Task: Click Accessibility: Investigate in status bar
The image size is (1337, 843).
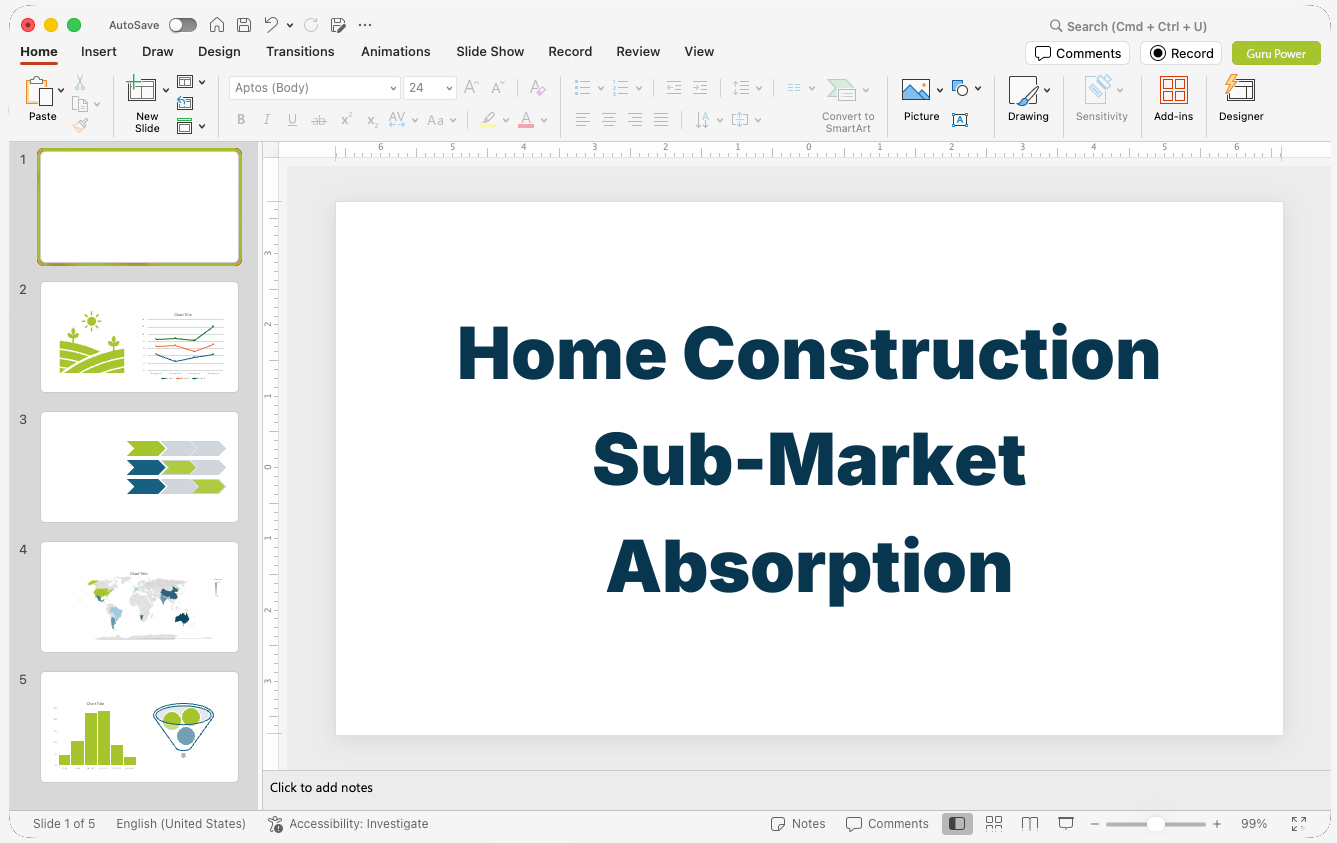Action: click(348, 824)
